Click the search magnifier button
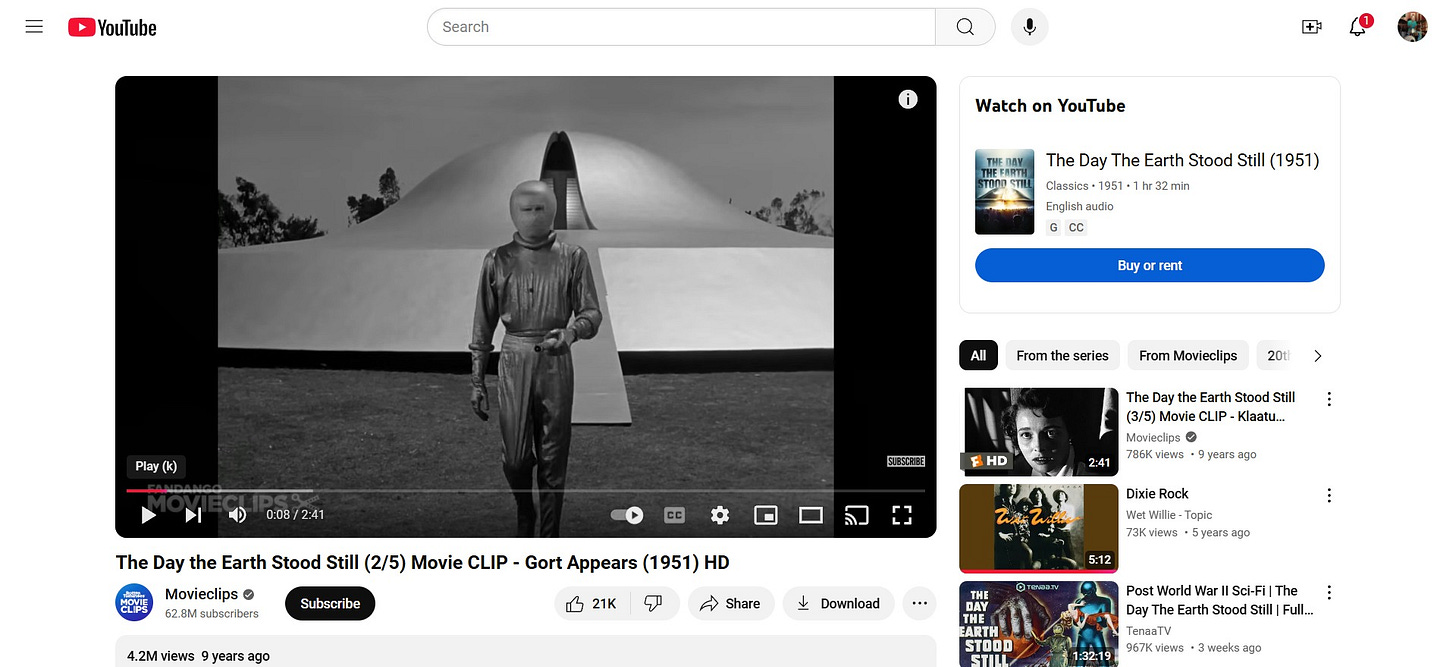 (965, 27)
